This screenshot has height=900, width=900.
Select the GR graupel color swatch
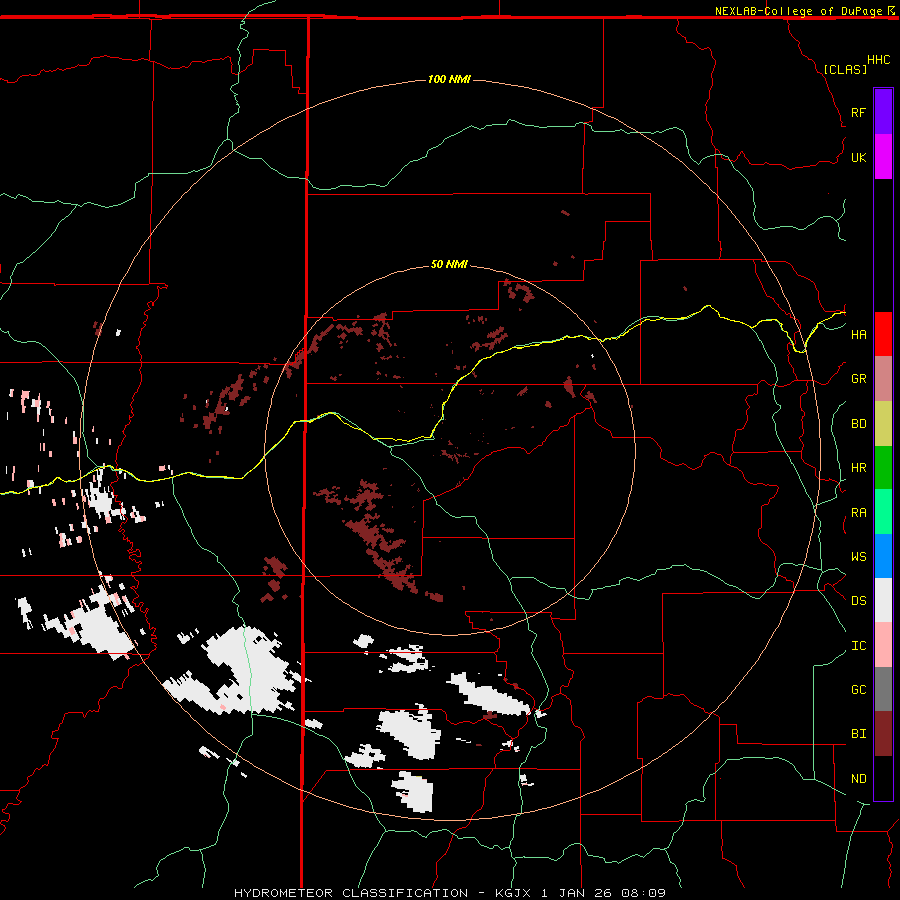coord(883,379)
